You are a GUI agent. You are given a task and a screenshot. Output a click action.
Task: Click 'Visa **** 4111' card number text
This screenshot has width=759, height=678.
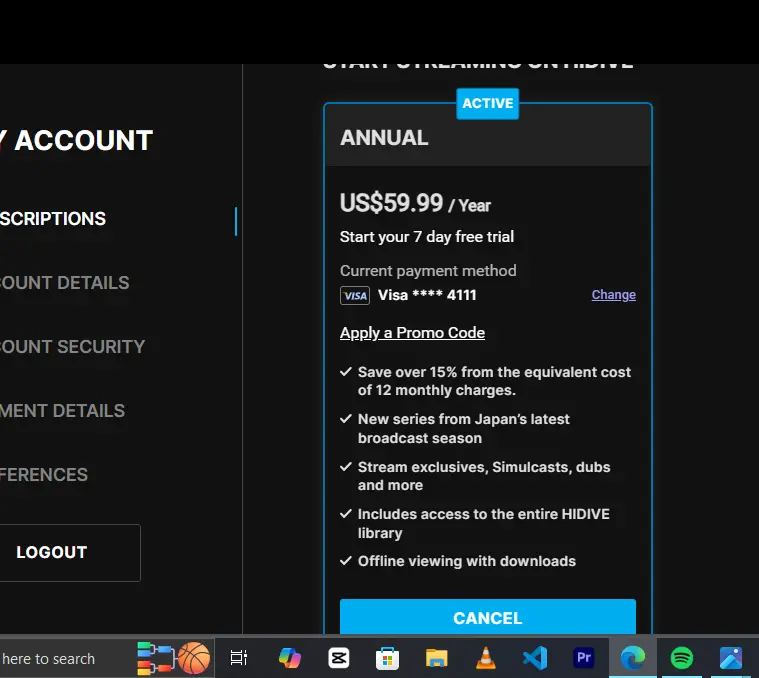click(427, 295)
